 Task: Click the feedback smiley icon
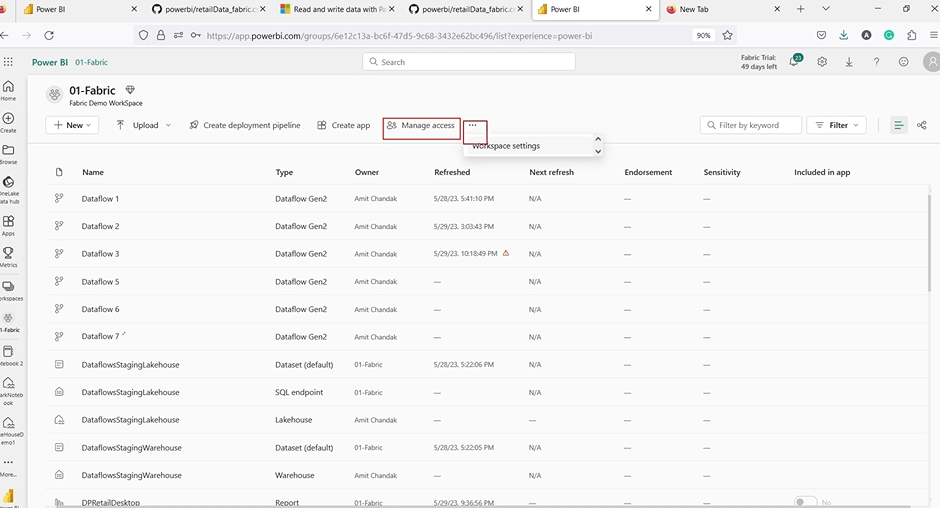pyautogui.click(x=903, y=62)
